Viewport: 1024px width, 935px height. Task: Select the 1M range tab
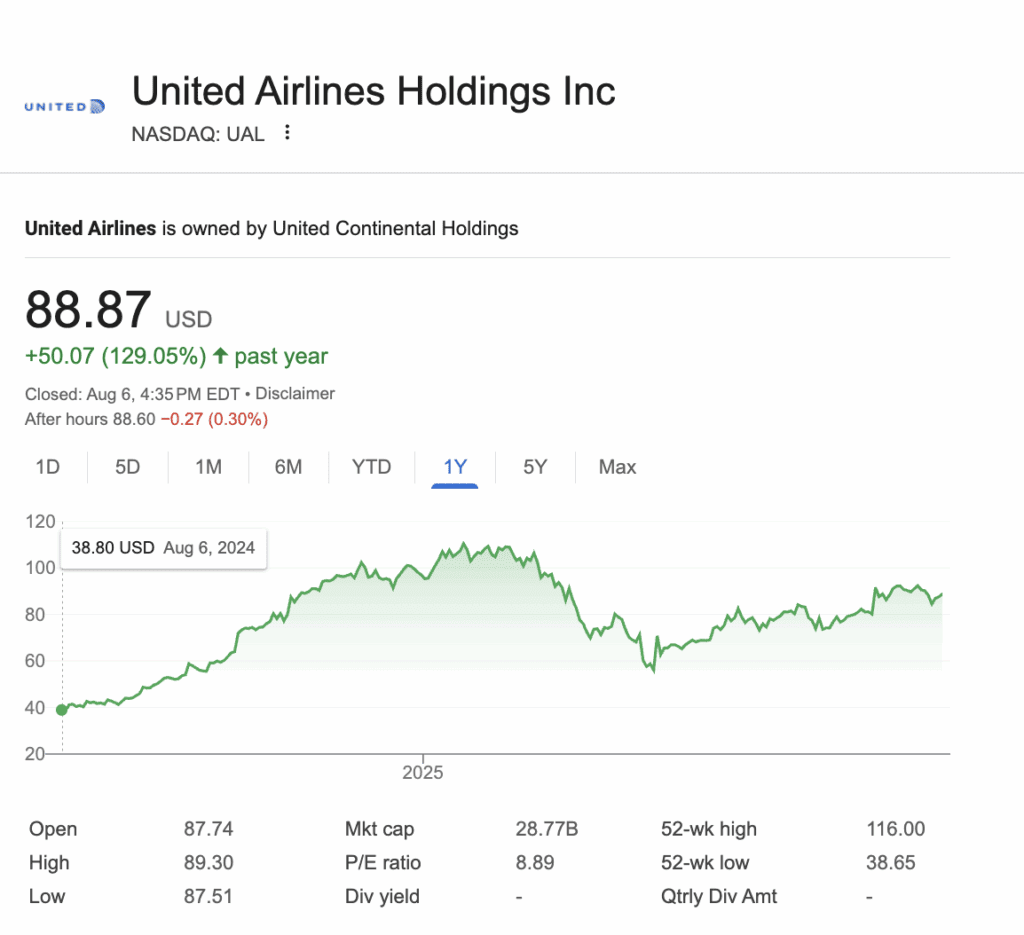point(208,467)
